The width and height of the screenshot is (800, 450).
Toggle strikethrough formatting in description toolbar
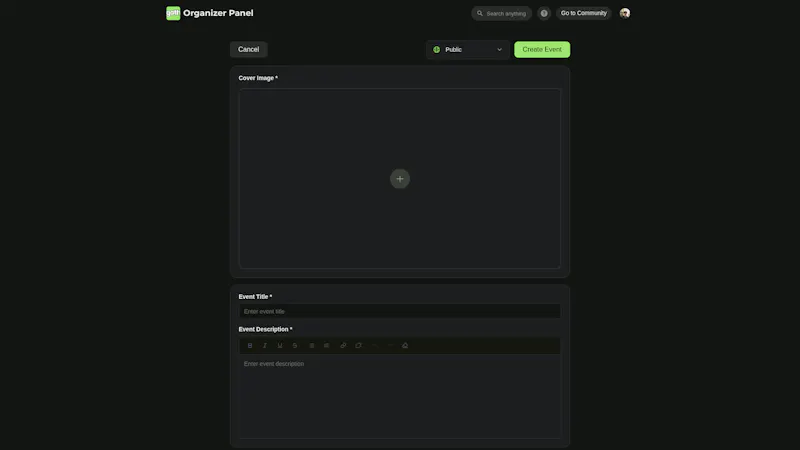click(294, 345)
